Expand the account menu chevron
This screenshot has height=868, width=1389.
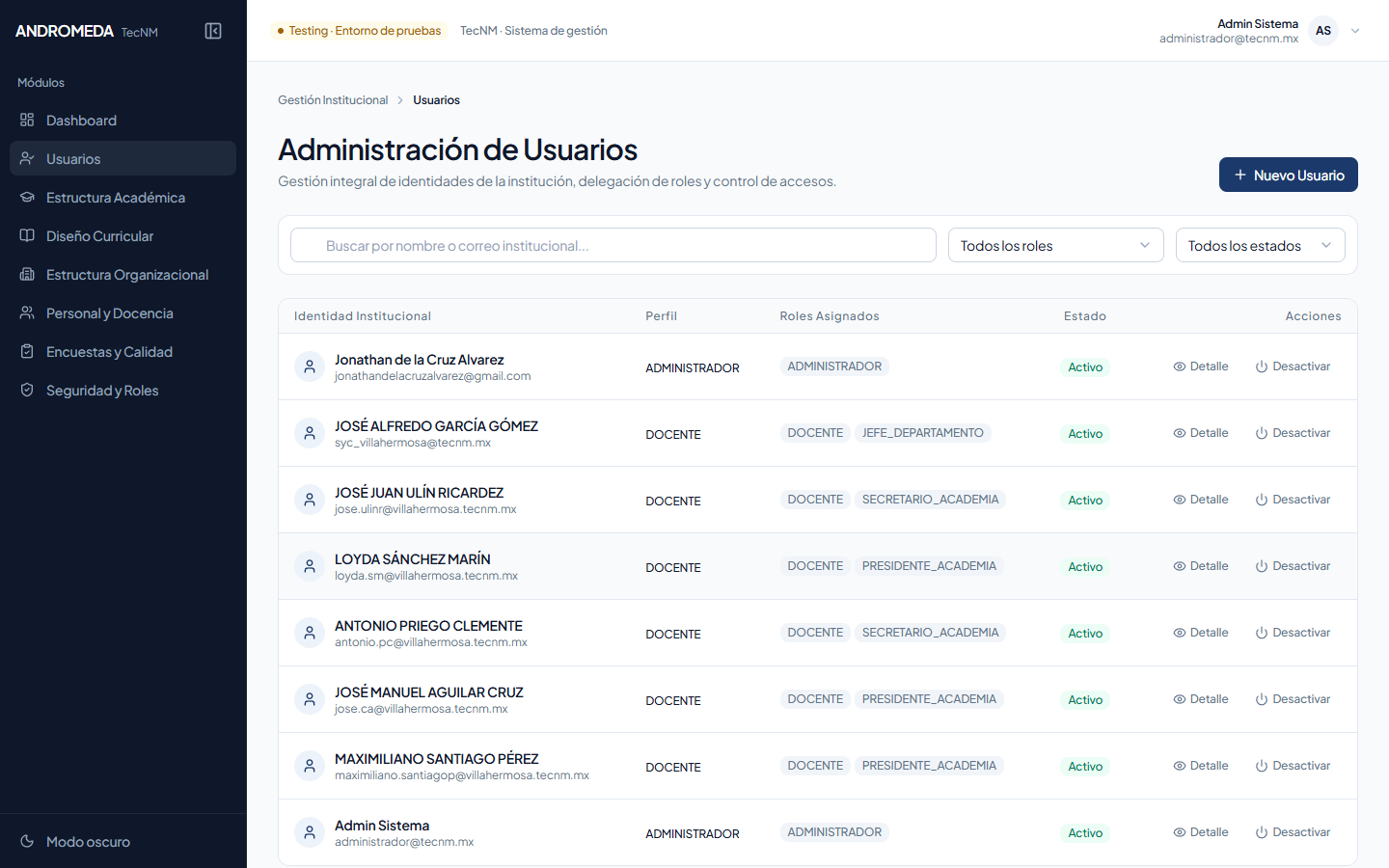1355,31
